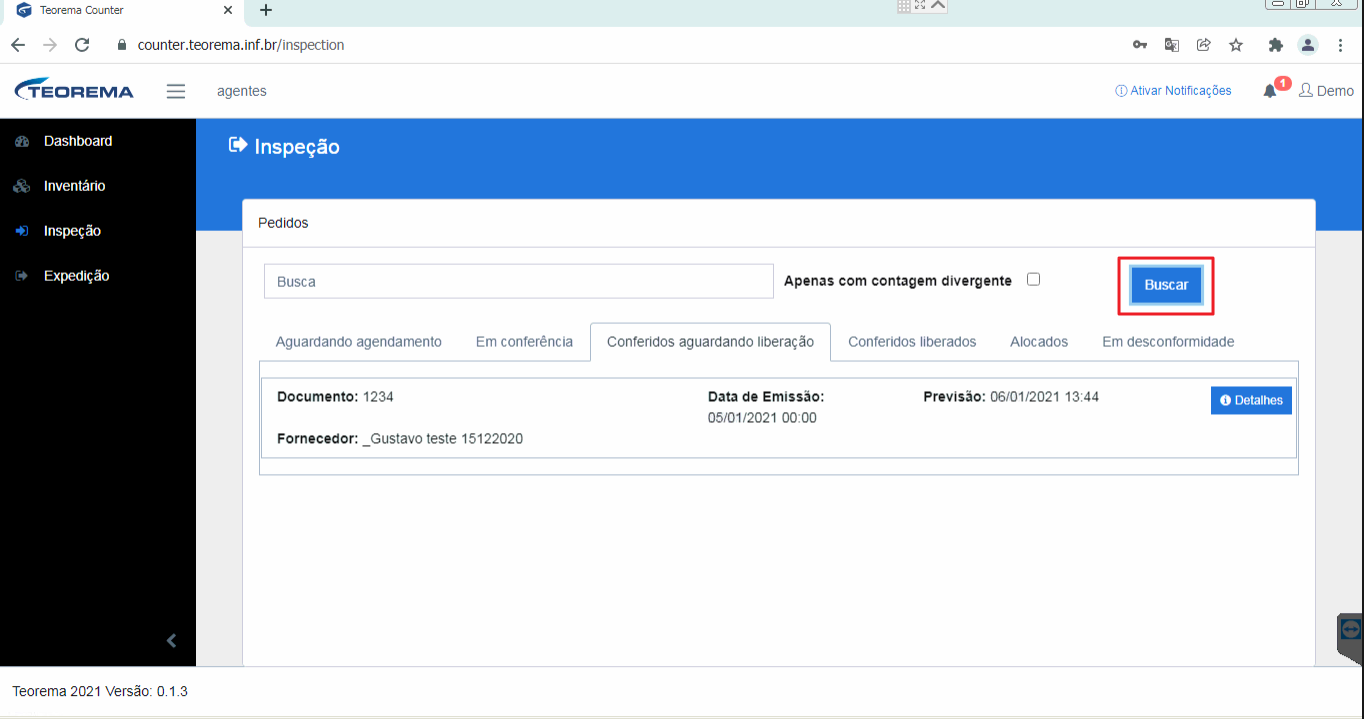1364x719 pixels.
Task: Click the notification bell icon
Action: click(1270, 91)
